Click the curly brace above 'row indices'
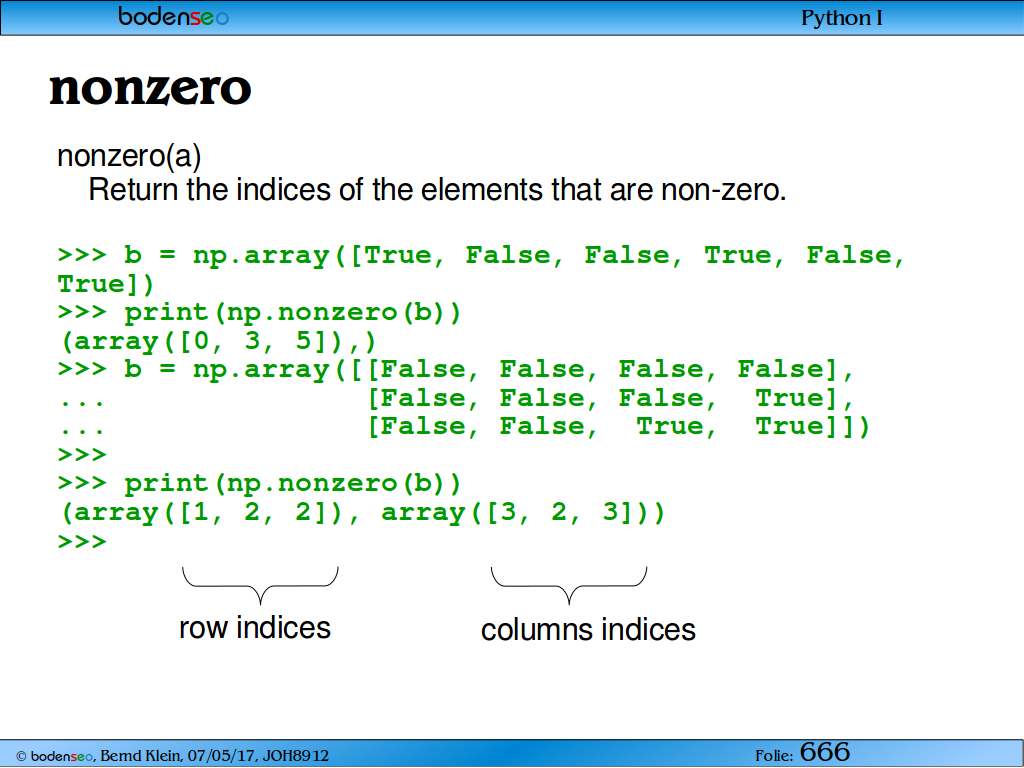The image size is (1024, 768). coord(260,585)
